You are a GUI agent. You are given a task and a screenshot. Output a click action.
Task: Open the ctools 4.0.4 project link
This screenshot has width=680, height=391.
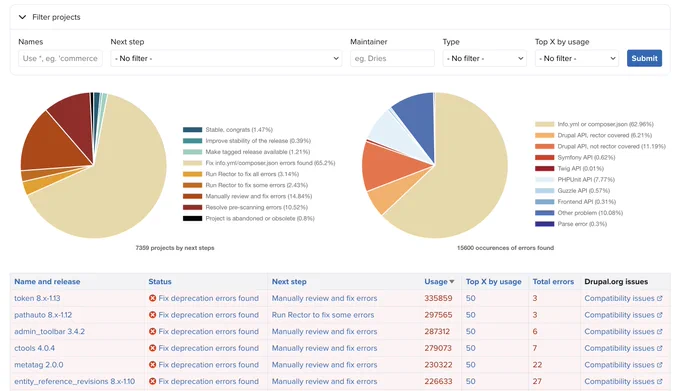[x=34, y=348]
